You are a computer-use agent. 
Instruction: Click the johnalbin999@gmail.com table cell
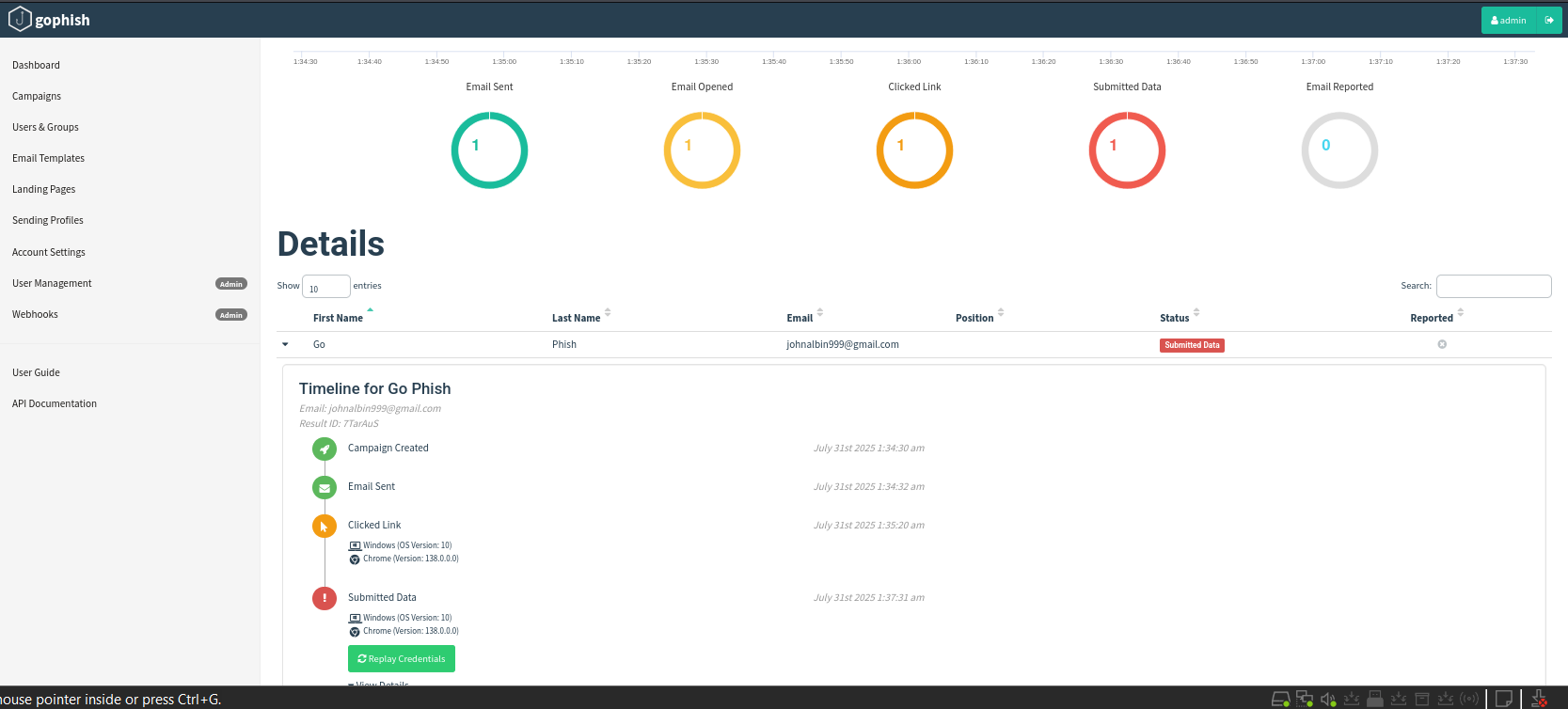(843, 344)
